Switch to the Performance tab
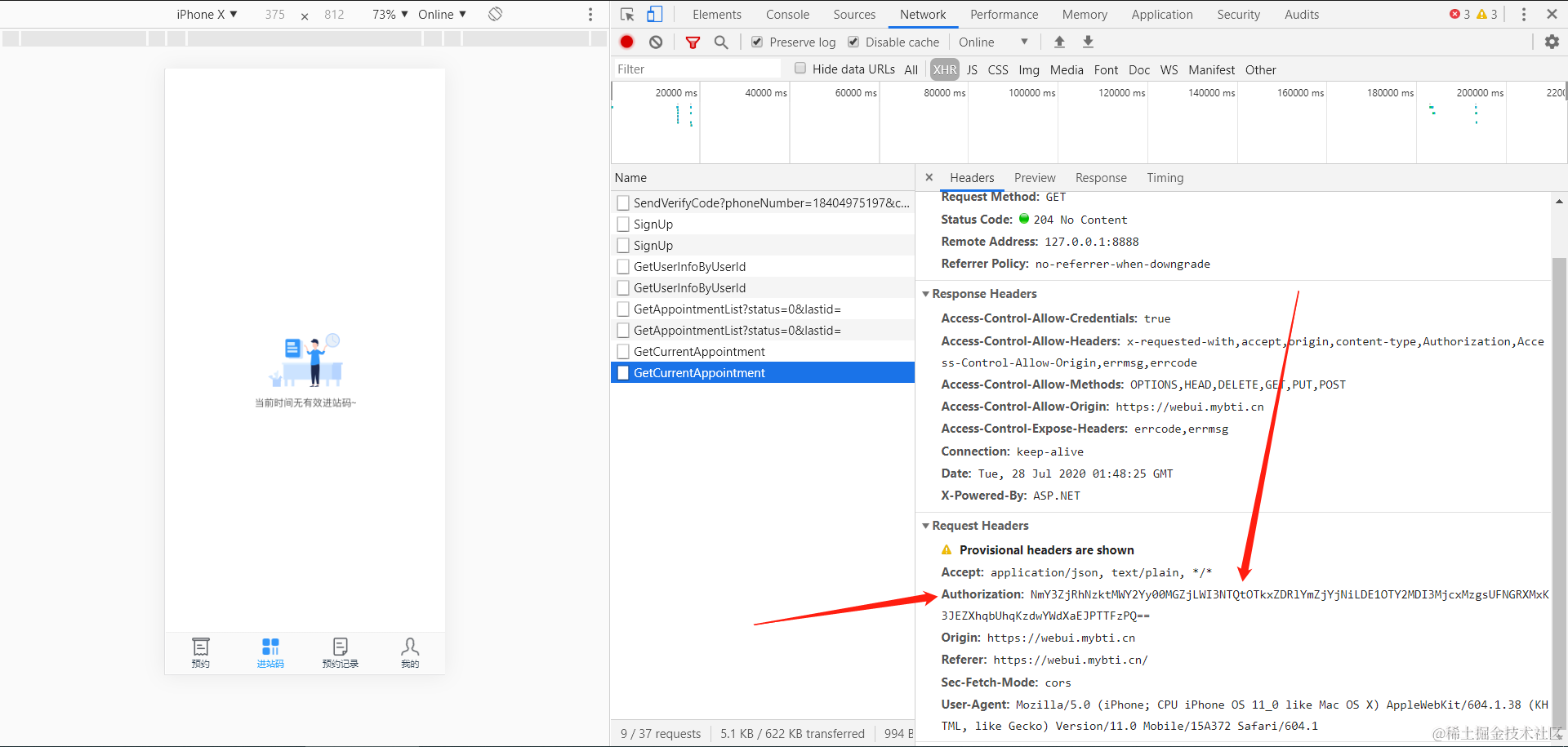Image resolution: width=1568 pixels, height=747 pixels. pyautogui.click(x=1004, y=14)
